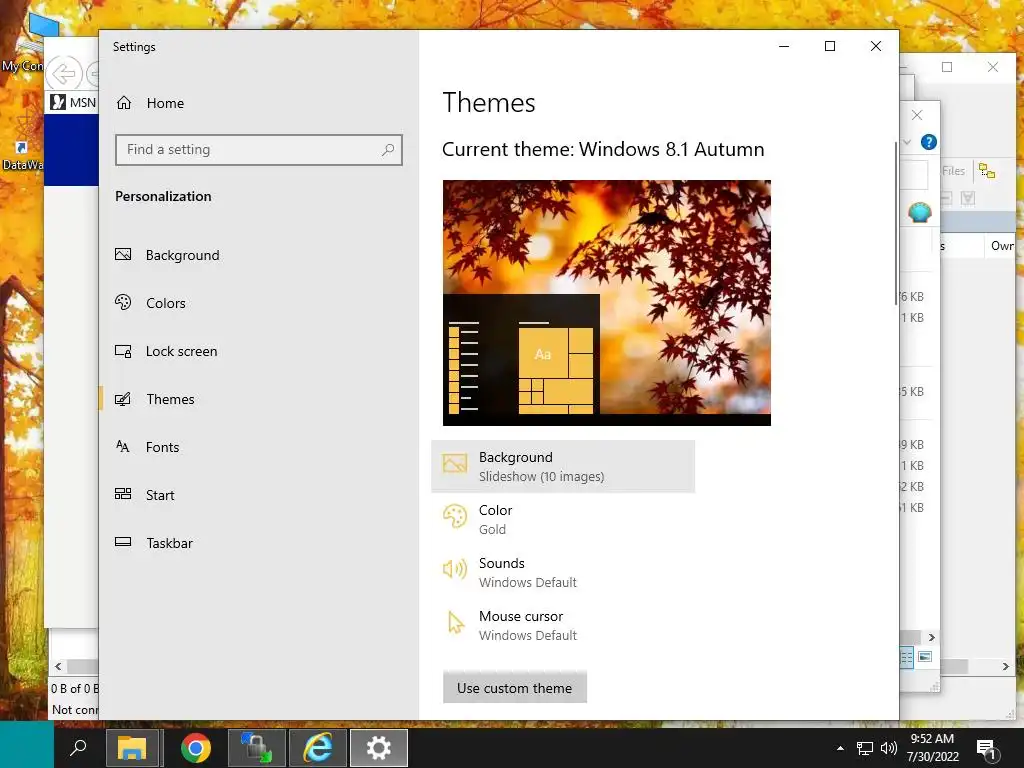1024x768 pixels.
Task: Click the Background picture icon in sidebar
Action: (x=123, y=255)
